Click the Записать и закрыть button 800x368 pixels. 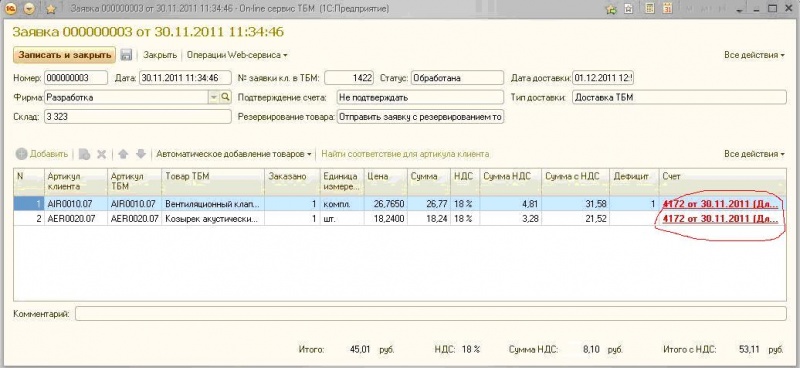[x=64, y=55]
